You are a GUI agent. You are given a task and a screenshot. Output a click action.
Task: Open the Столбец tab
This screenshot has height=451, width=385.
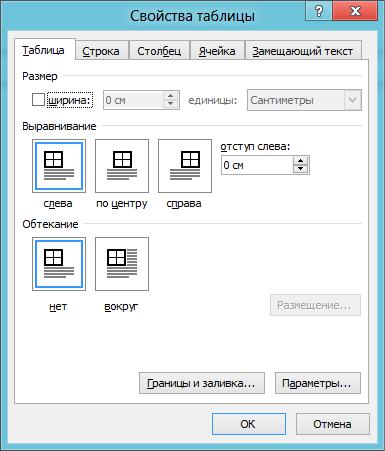click(x=159, y=51)
